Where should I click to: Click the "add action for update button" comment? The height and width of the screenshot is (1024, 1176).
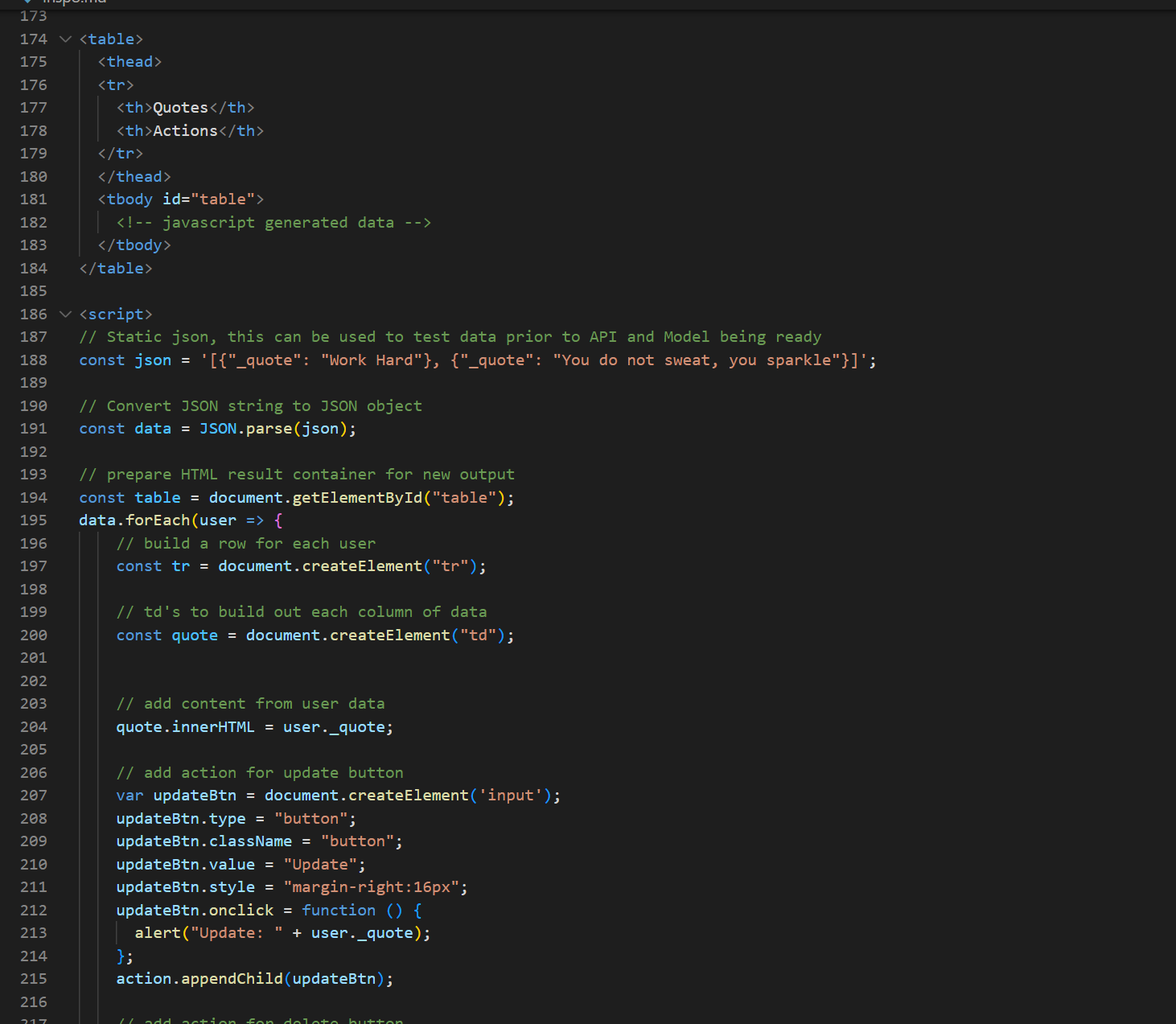(260, 772)
